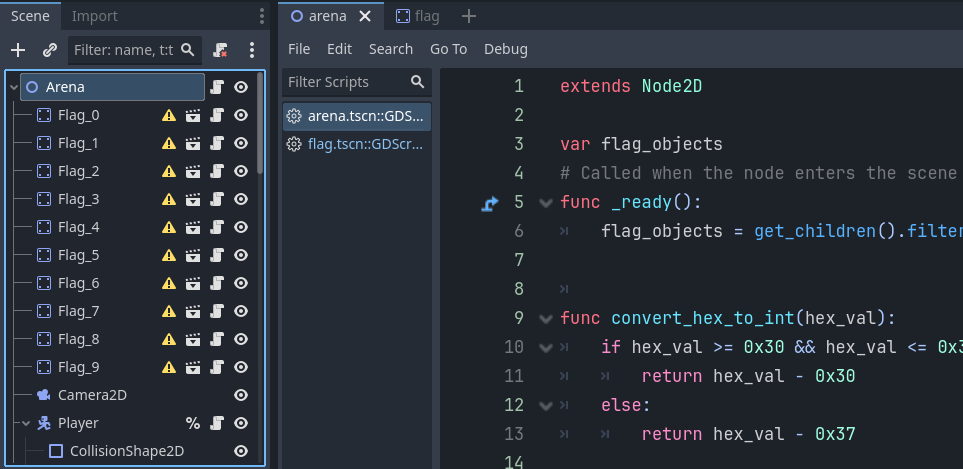Open the script attached to Player
The image size is (963, 469).
(x=216, y=424)
